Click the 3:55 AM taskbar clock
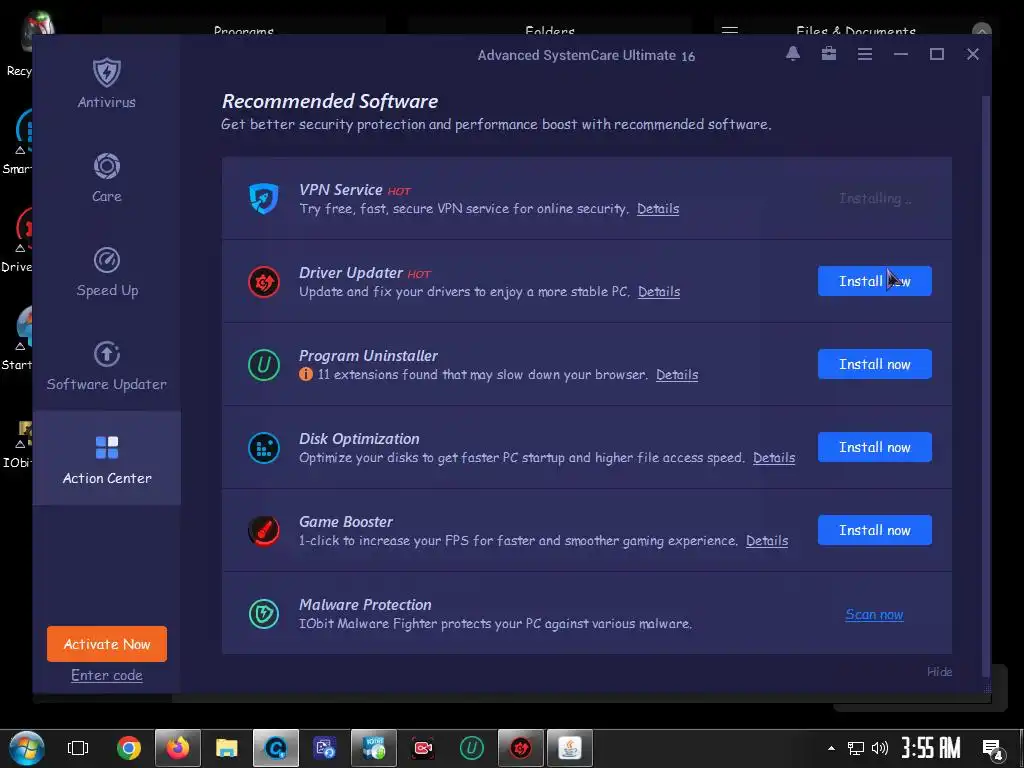Image resolution: width=1024 pixels, height=768 pixels. click(931, 747)
